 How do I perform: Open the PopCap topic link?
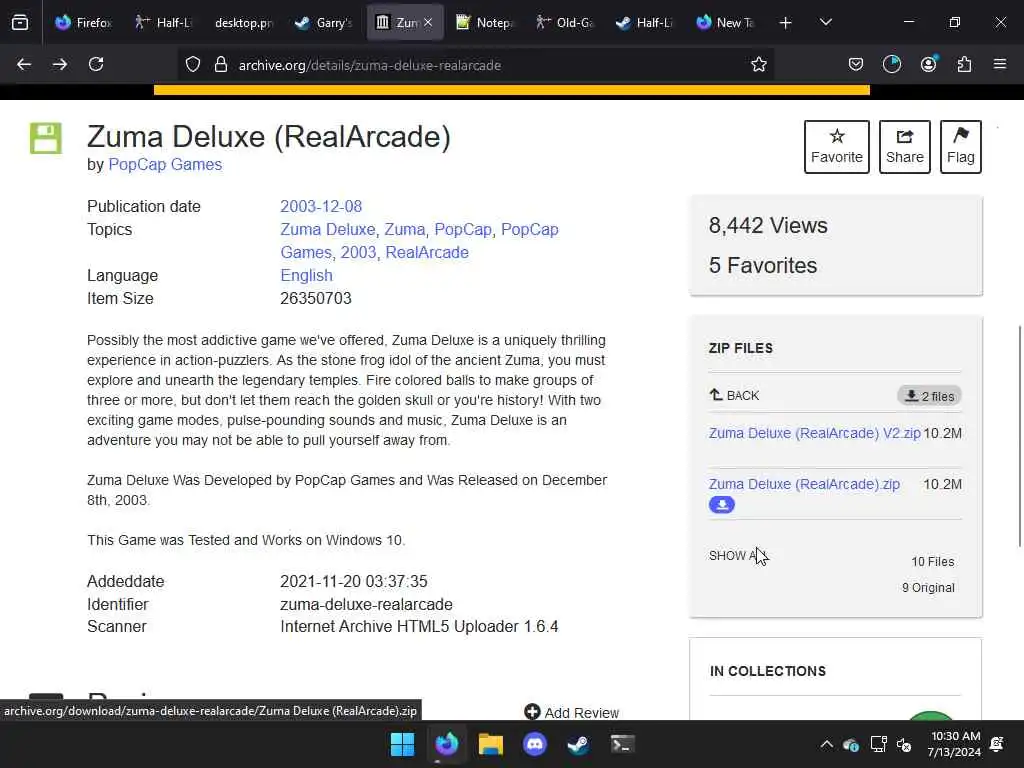(463, 230)
